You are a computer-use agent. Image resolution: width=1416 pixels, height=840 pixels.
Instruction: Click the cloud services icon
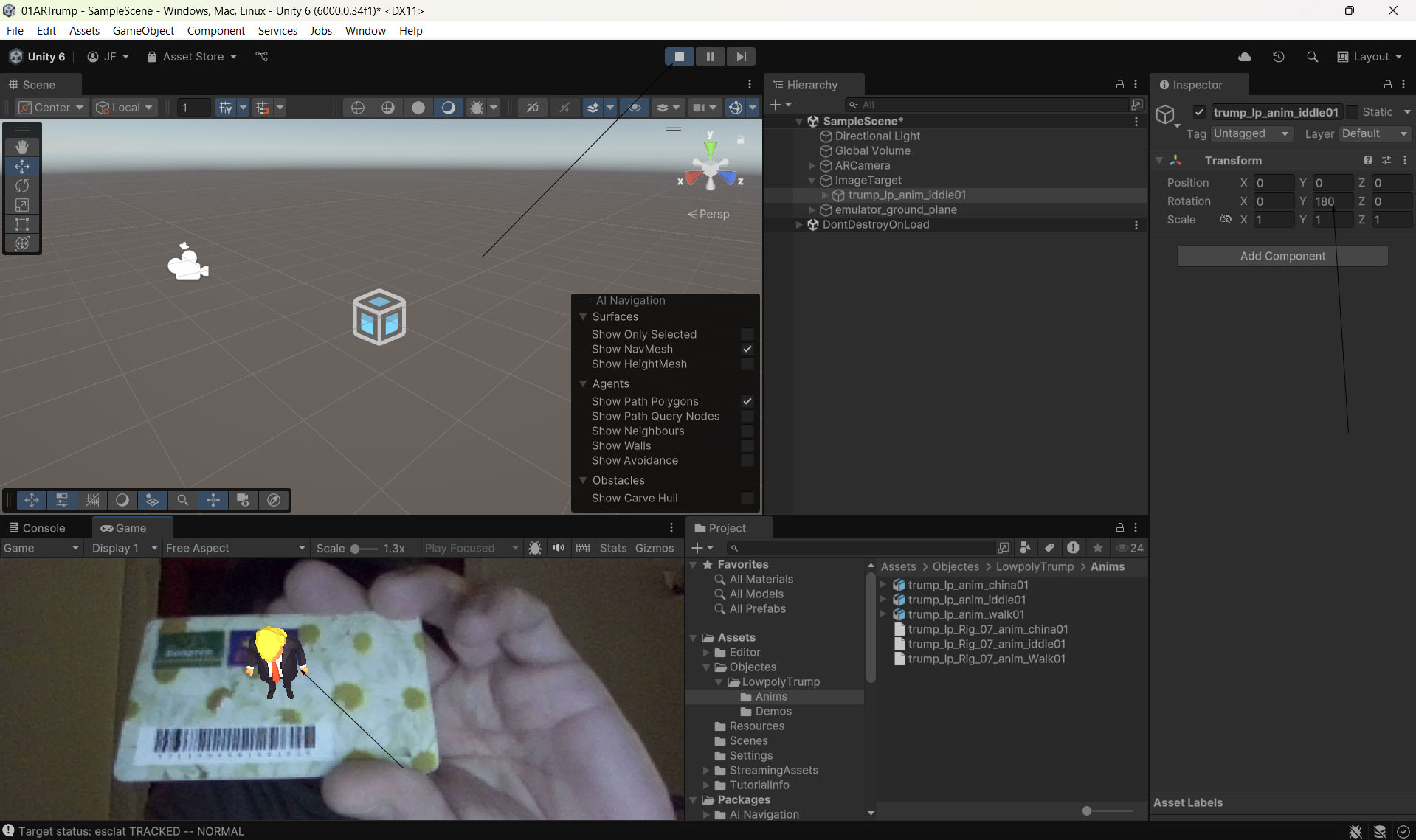[1244, 57]
